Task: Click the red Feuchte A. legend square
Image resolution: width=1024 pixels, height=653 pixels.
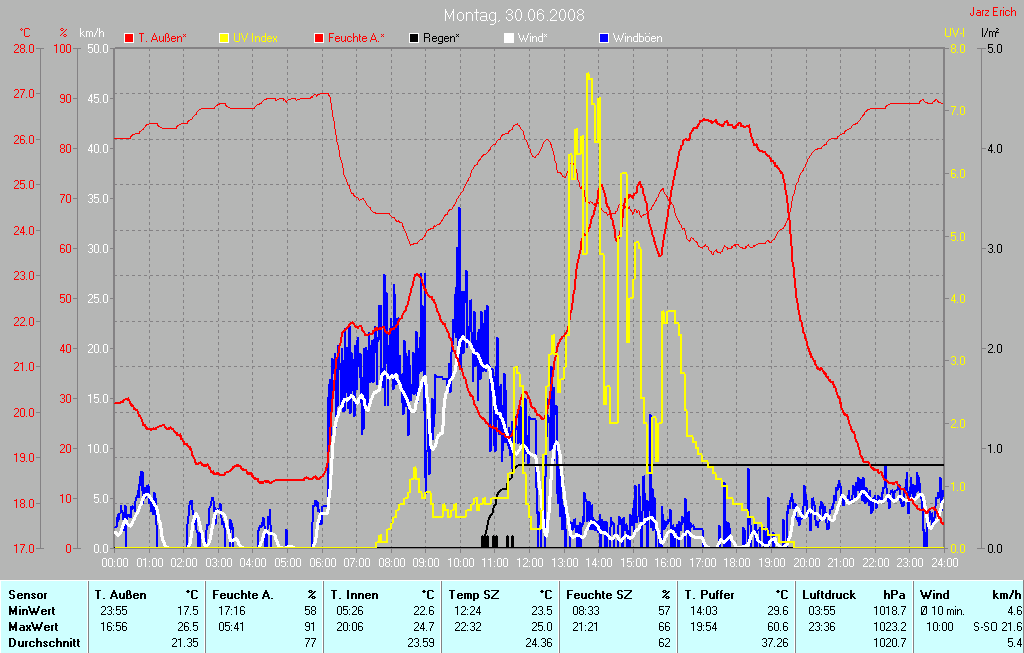Action: (x=319, y=38)
